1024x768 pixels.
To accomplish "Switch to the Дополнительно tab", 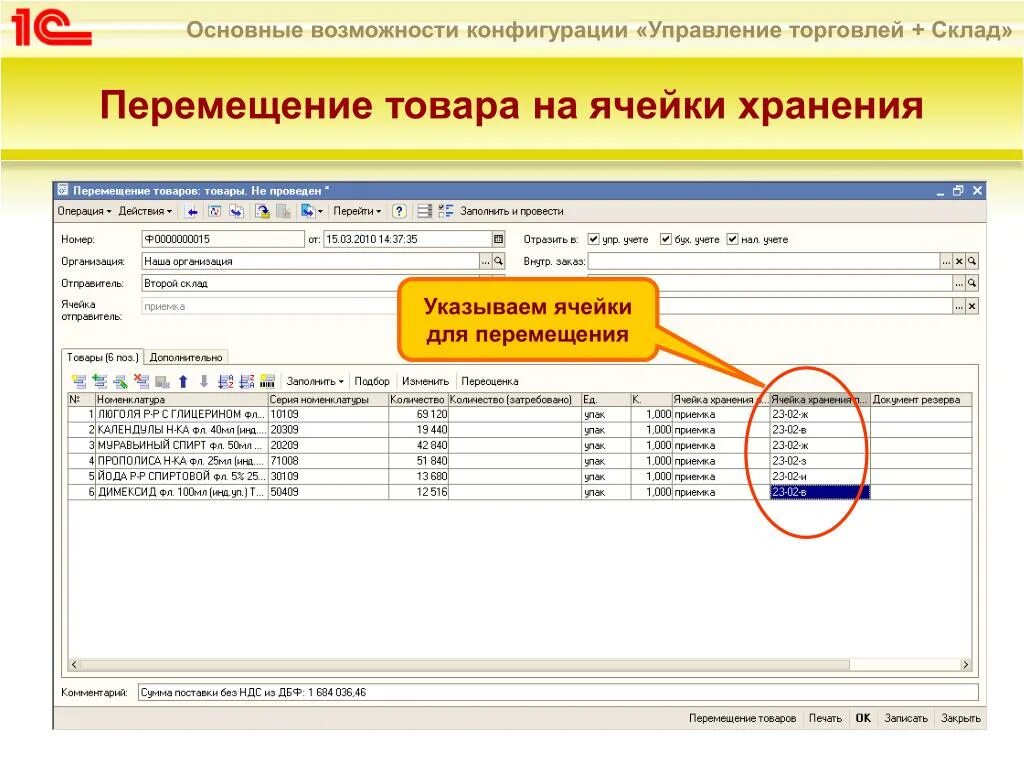I will 186,358.
